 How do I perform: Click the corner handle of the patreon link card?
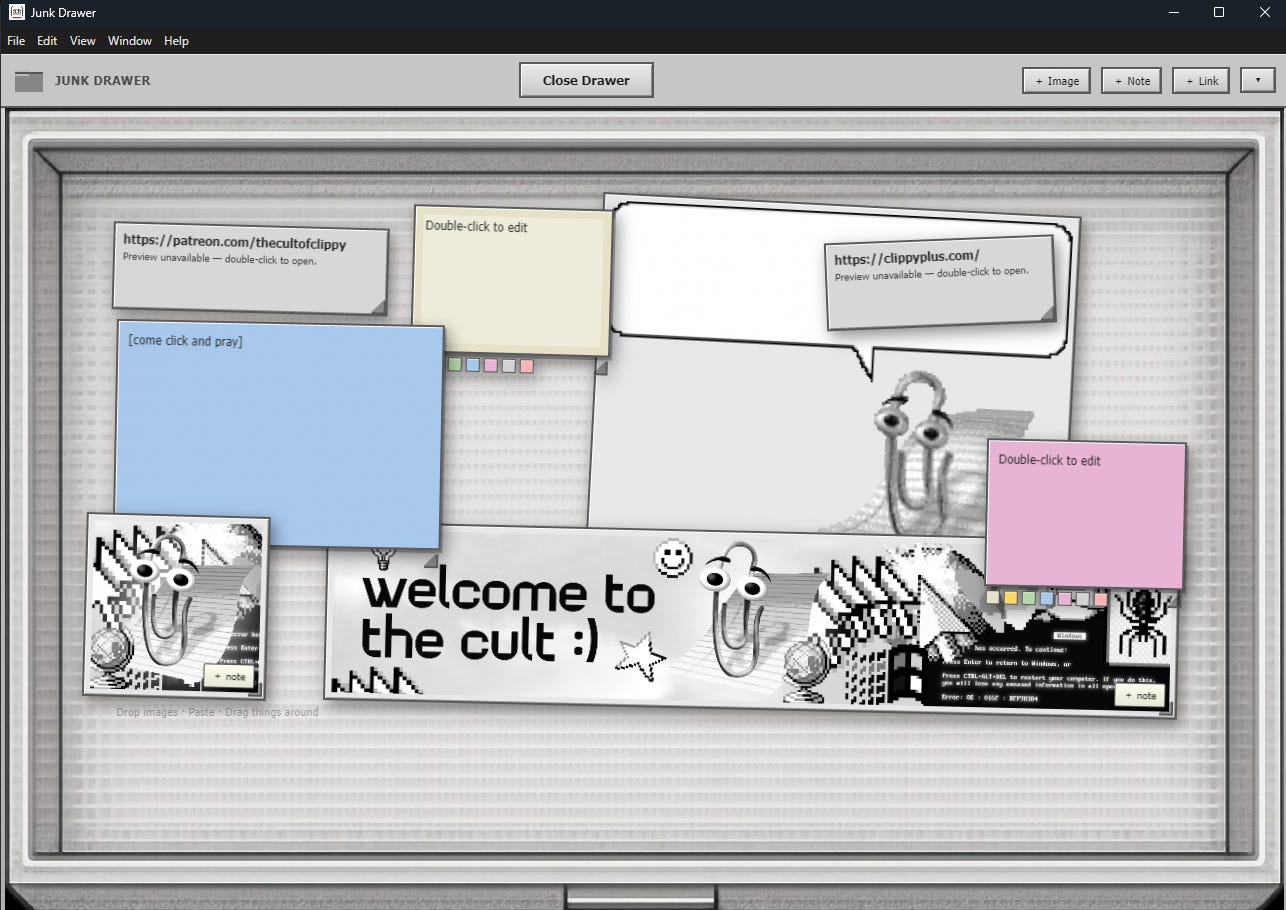click(379, 307)
